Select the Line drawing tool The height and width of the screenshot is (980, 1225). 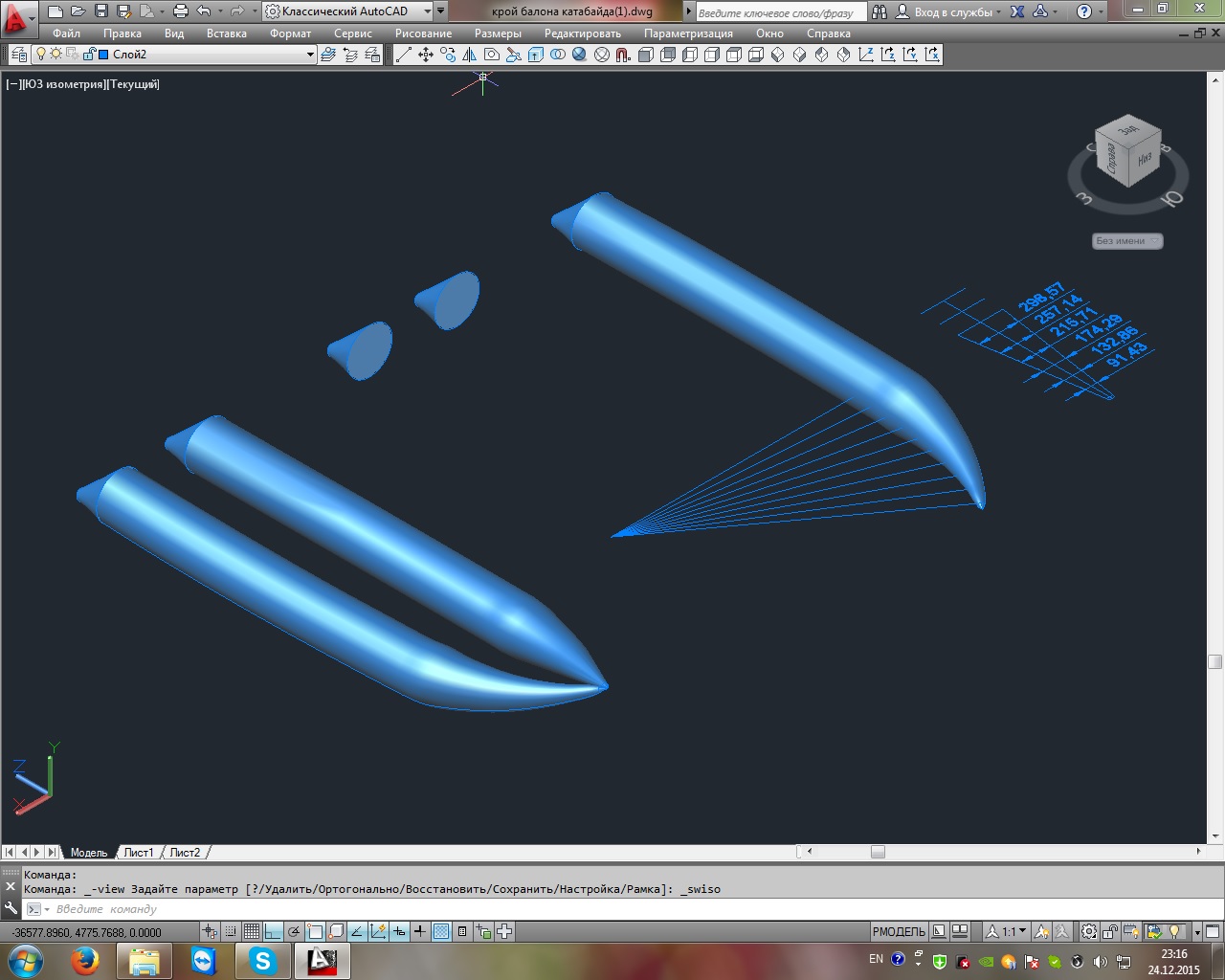tap(404, 55)
